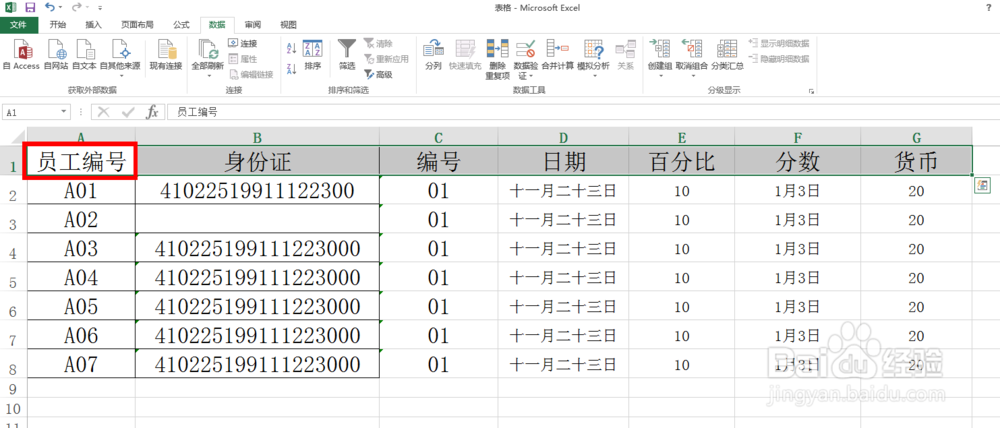Sort ascending A to Z

pyautogui.click(x=291, y=48)
